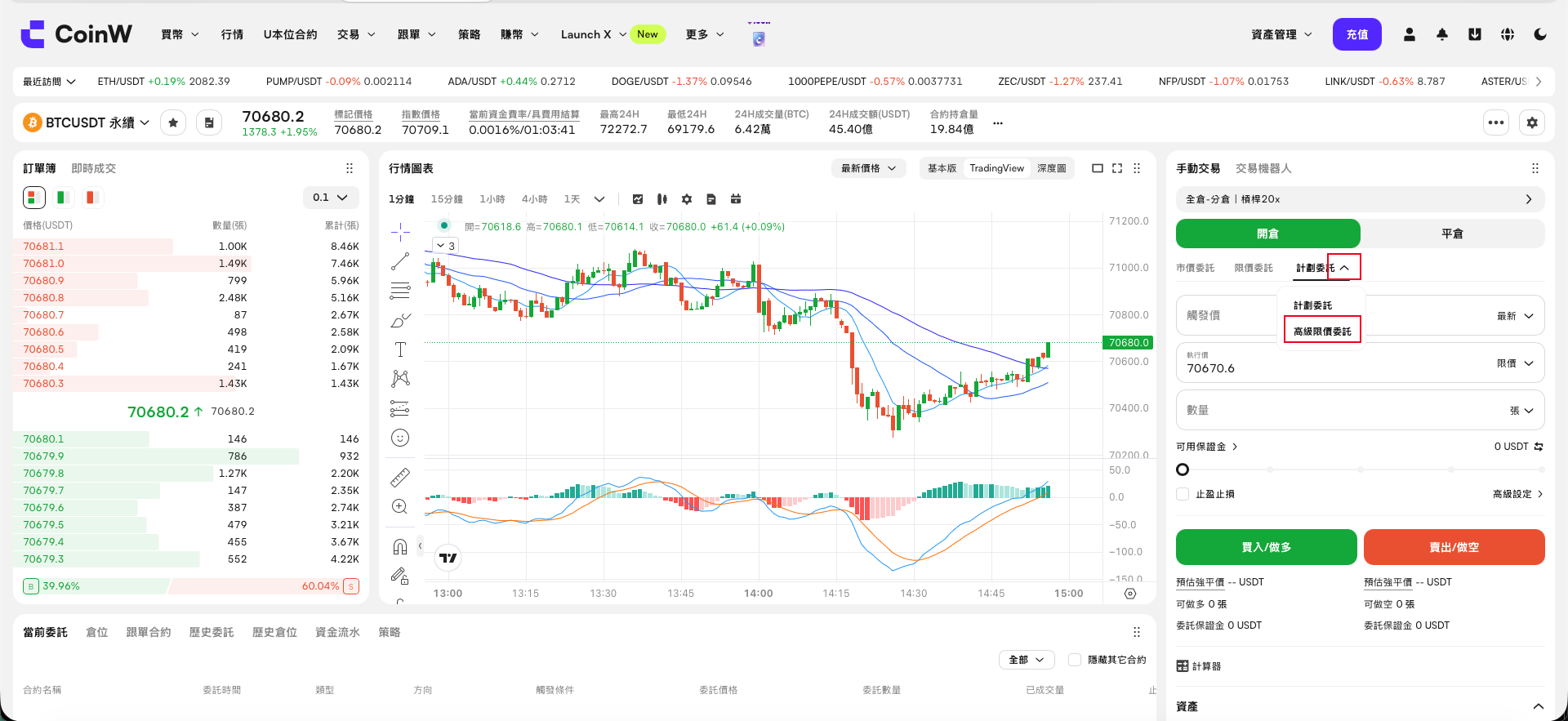1568x721 pixels.
Task: Open the recently visited dropdown
Action: 49,82
